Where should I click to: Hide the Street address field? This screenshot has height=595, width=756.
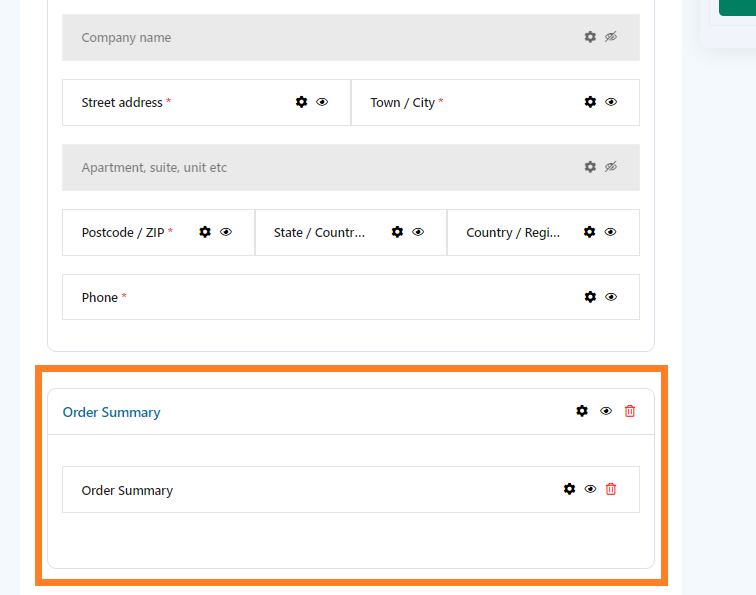(x=322, y=102)
